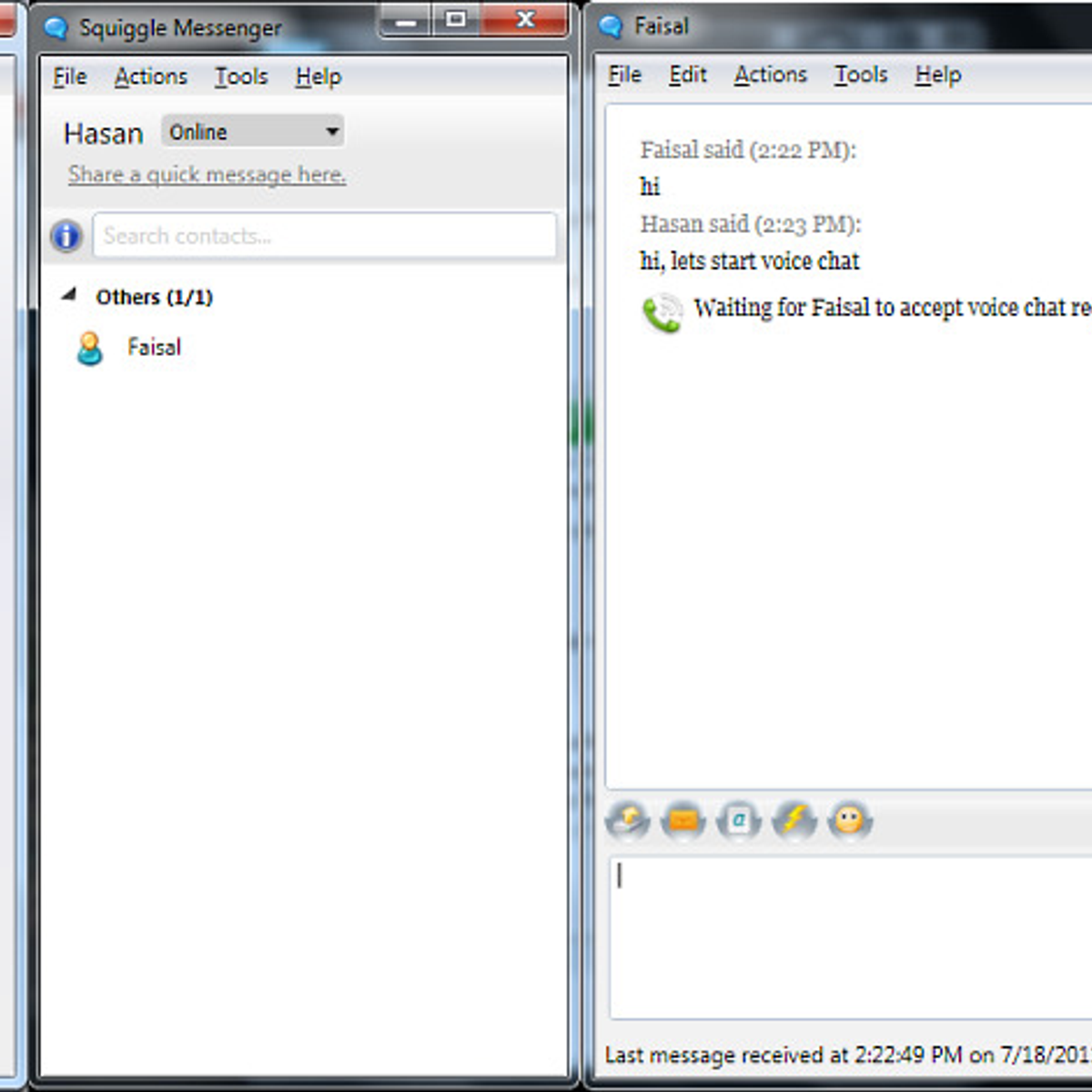Send a buzz with the lightning icon
The image size is (1092, 1092).
pyautogui.click(x=794, y=821)
